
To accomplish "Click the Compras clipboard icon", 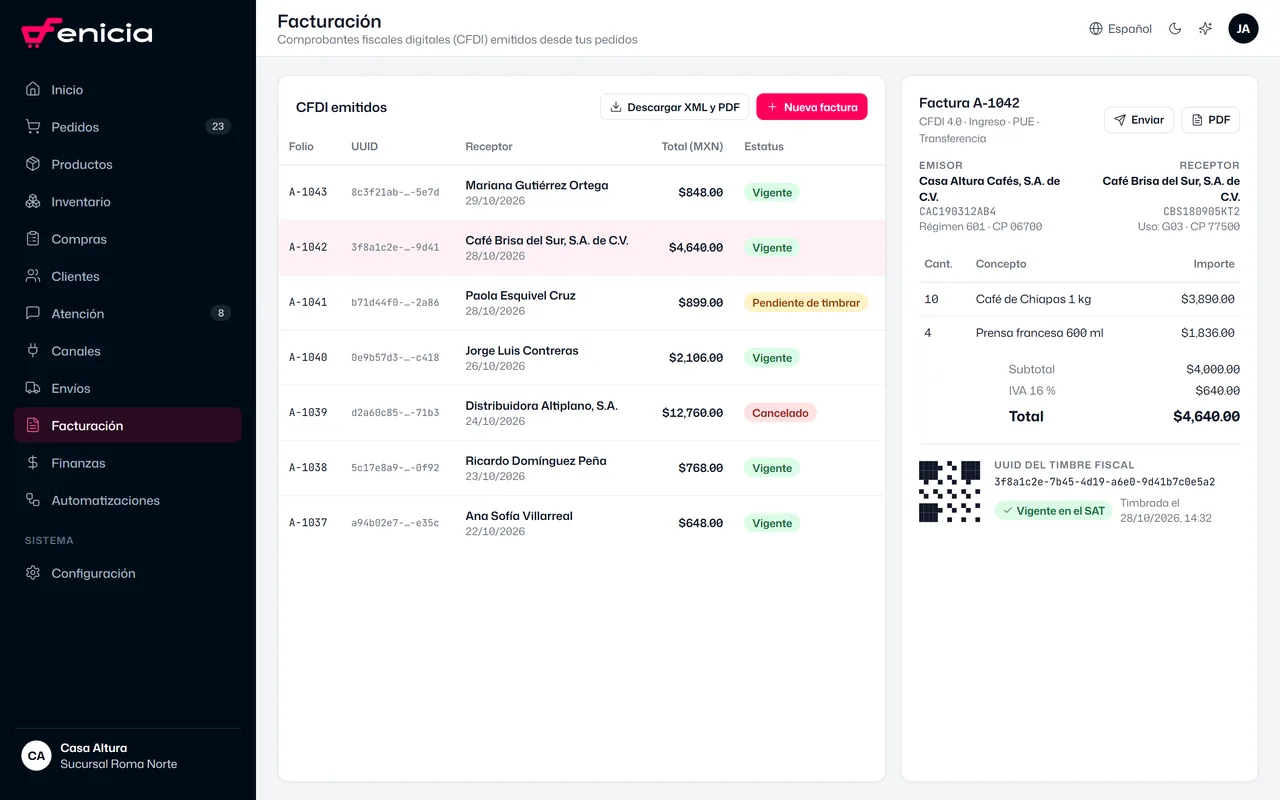I will (33, 239).
